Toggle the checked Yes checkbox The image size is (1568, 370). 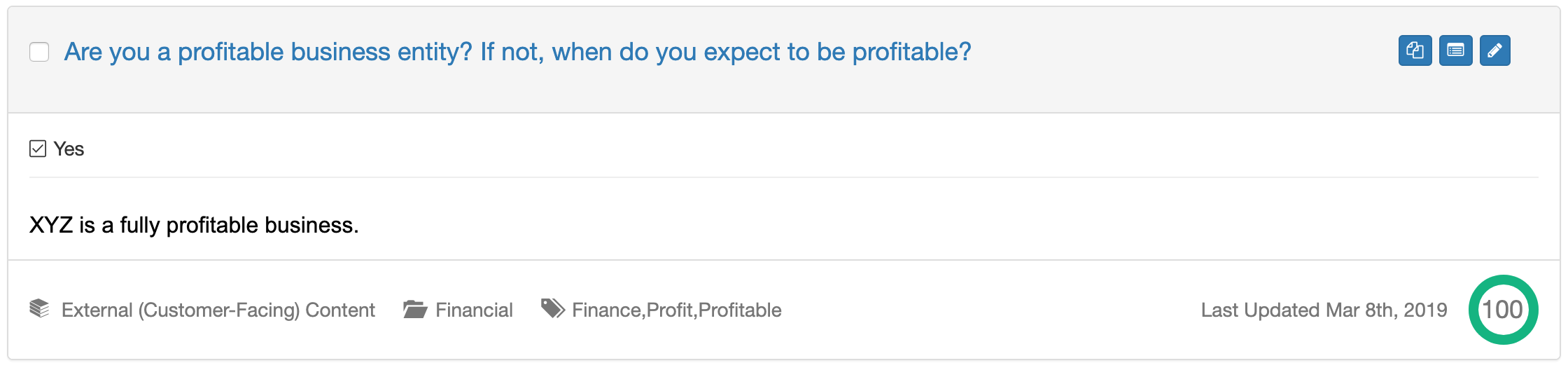pyautogui.click(x=38, y=149)
